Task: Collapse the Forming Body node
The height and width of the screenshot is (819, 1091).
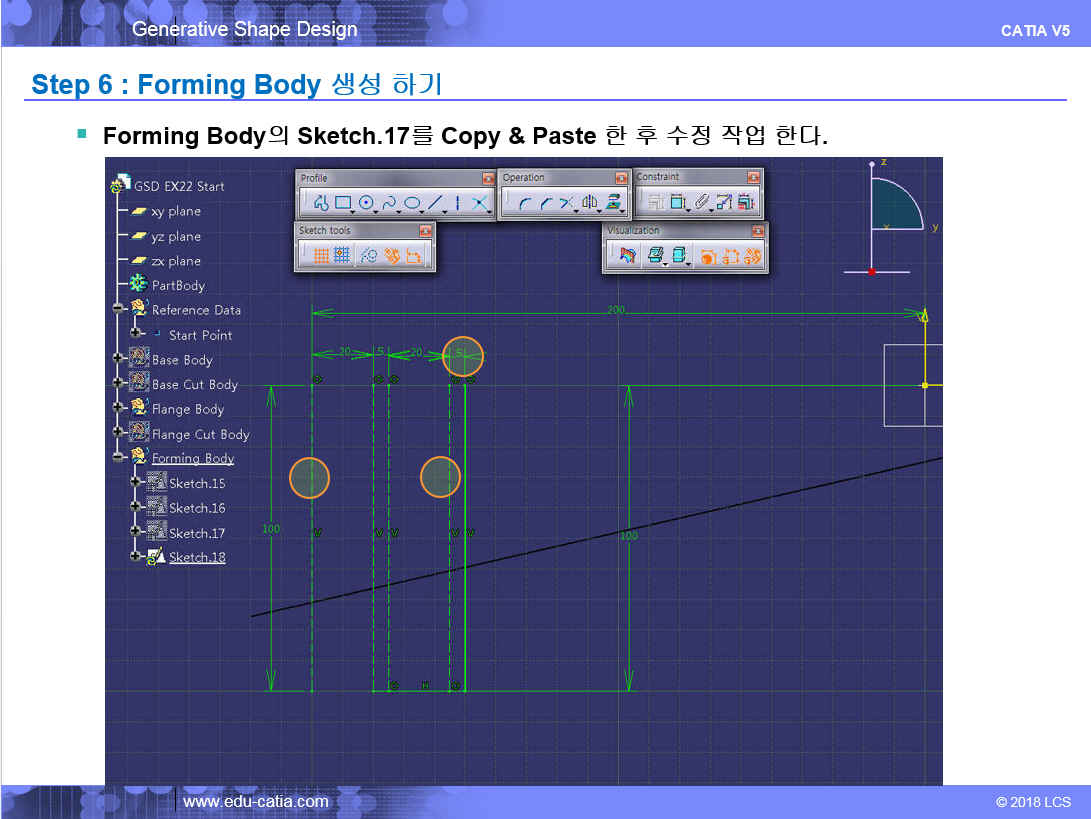Action: pyautogui.click(x=118, y=458)
